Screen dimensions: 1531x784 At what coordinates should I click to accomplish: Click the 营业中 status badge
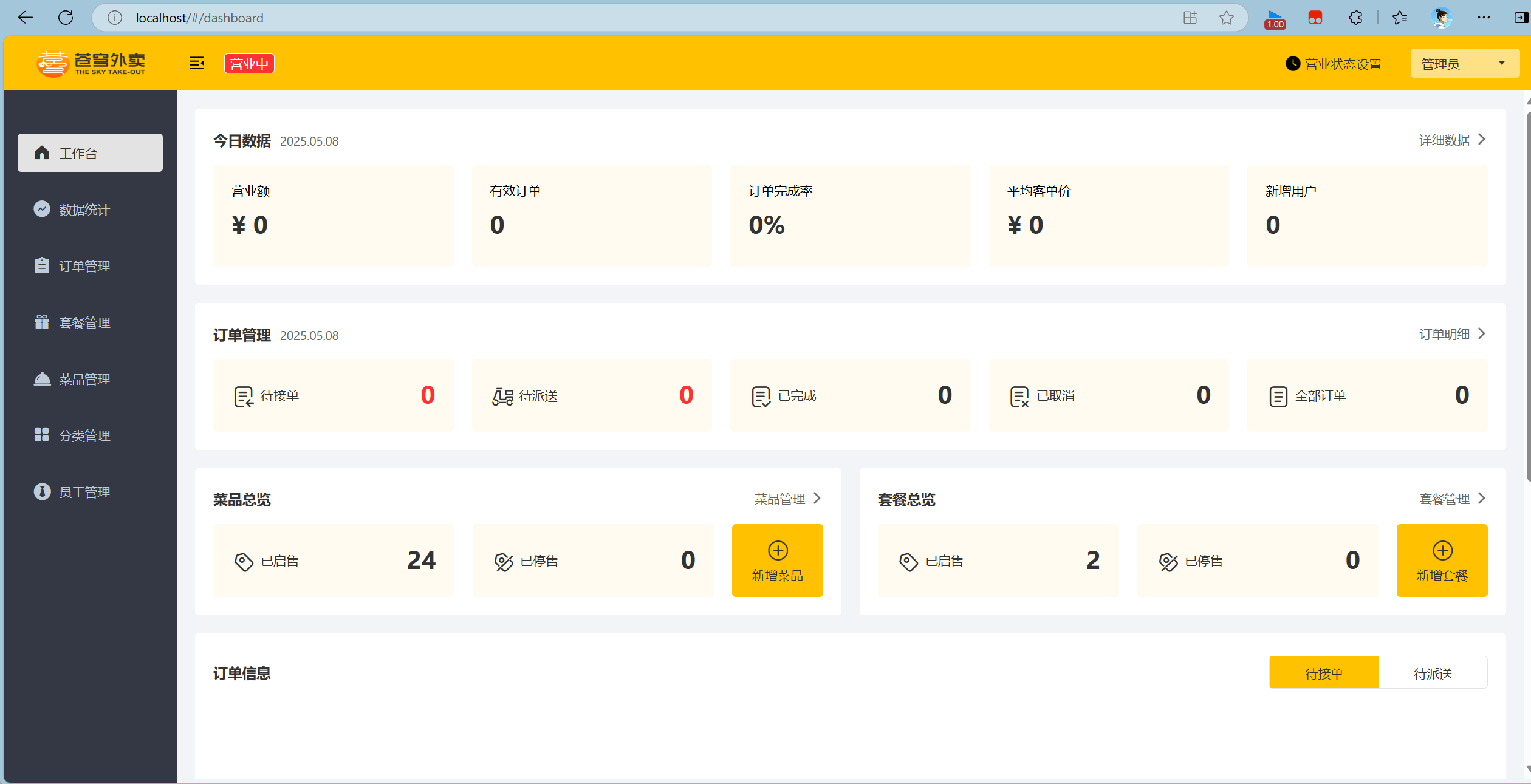click(249, 64)
